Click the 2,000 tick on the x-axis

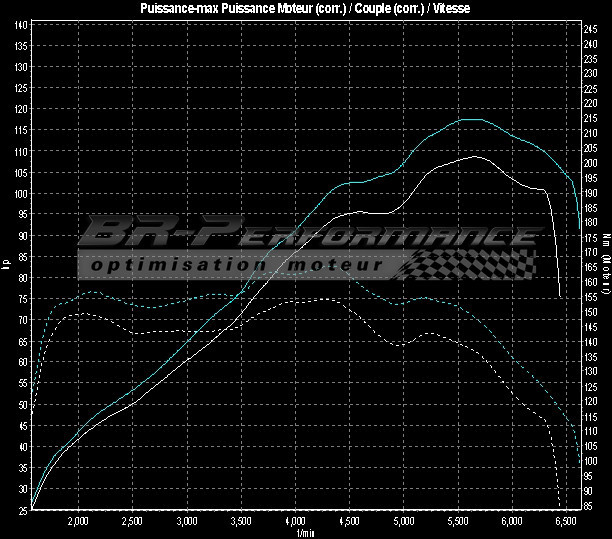[79, 522]
